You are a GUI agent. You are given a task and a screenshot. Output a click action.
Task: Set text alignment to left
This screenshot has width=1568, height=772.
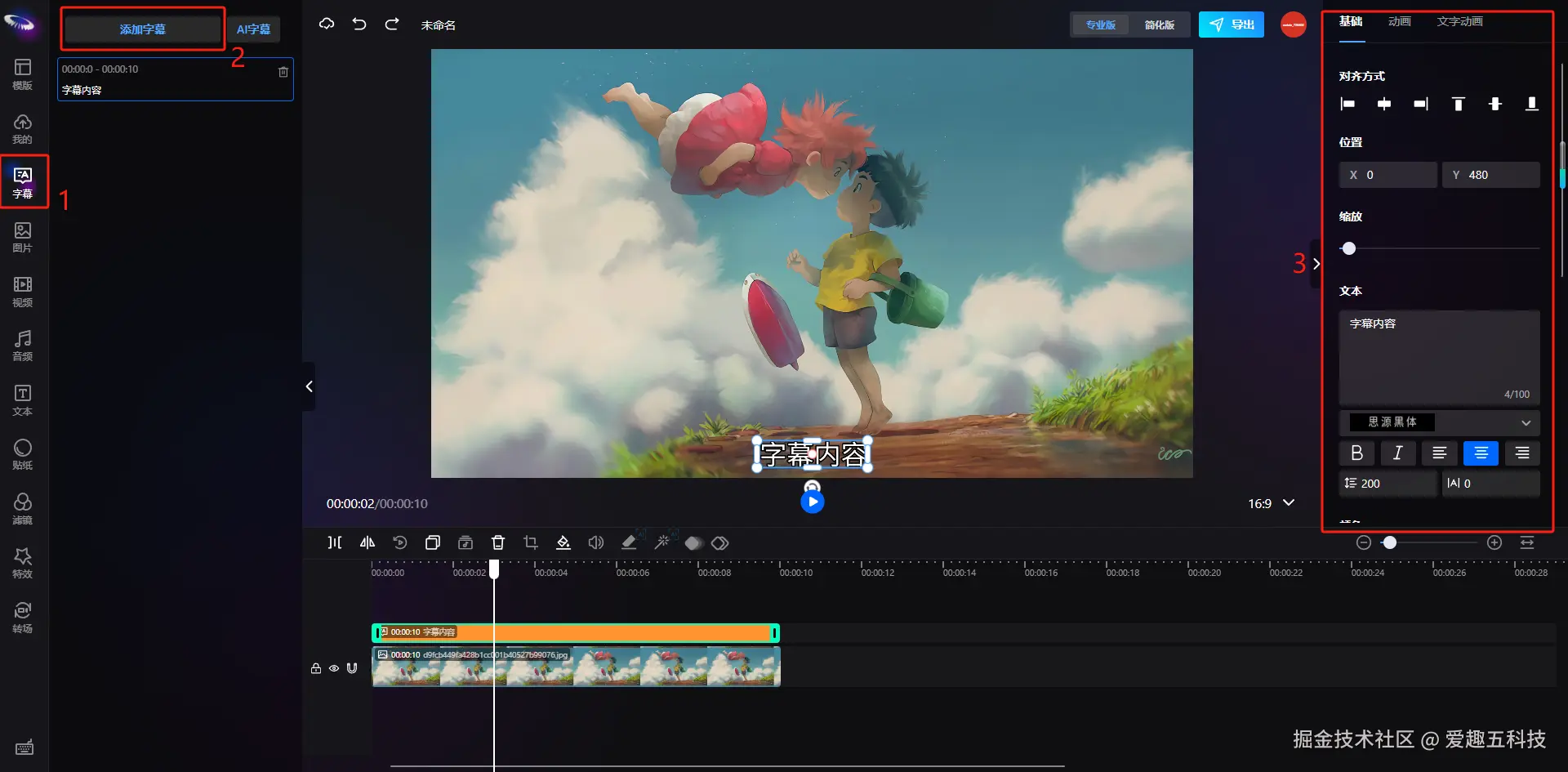pos(1440,453)
